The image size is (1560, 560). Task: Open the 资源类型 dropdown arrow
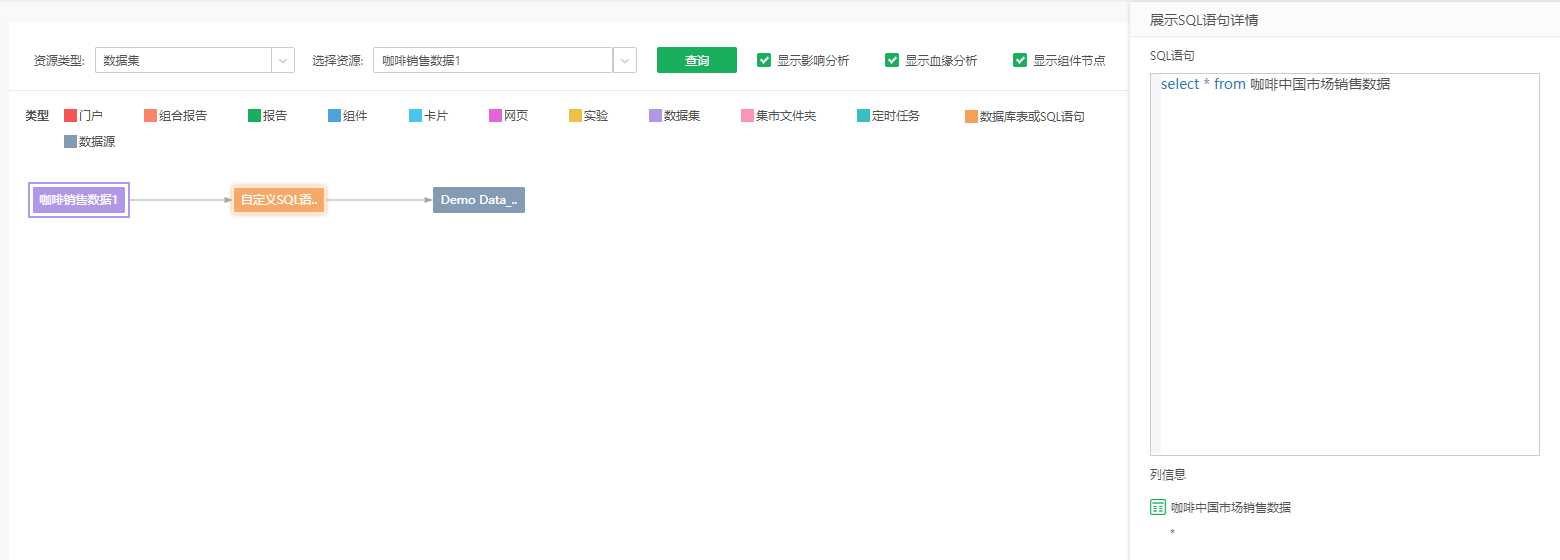tap(284, 60)
